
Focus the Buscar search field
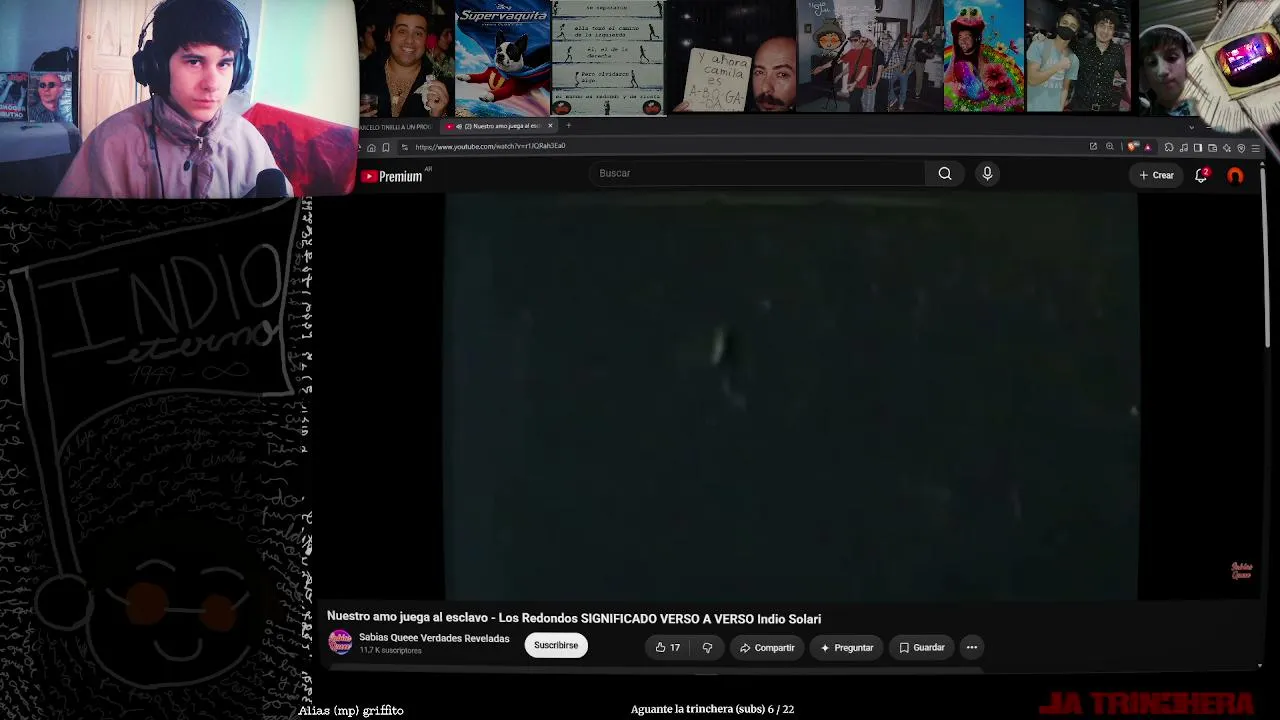(757, 174)
